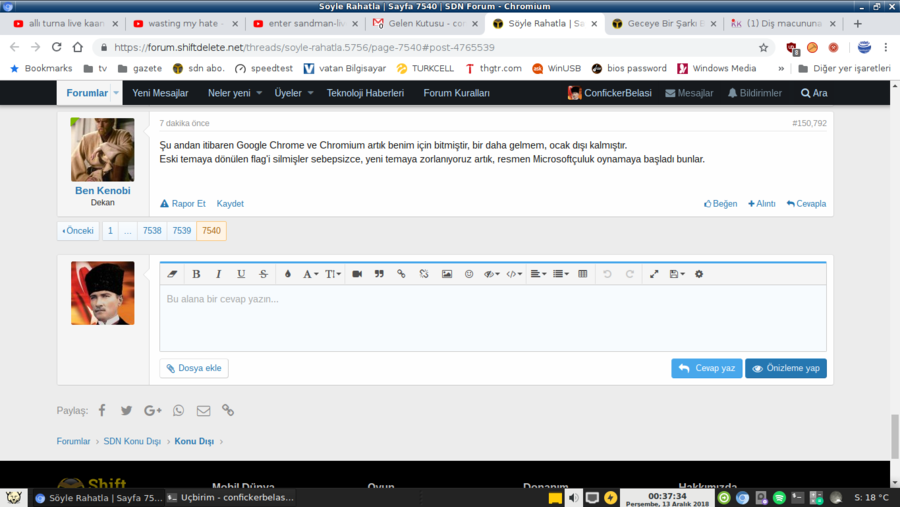900x507 pixels.
Task: Open the code insert dropdown
Action: click(514, 274)
